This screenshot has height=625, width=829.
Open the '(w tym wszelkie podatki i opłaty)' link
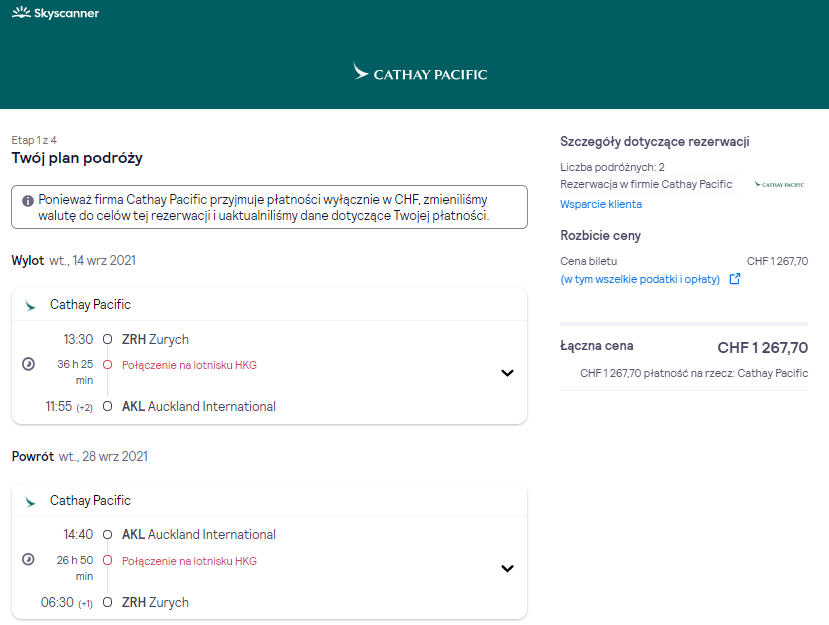pyautogui.click(x=640, y=279)
